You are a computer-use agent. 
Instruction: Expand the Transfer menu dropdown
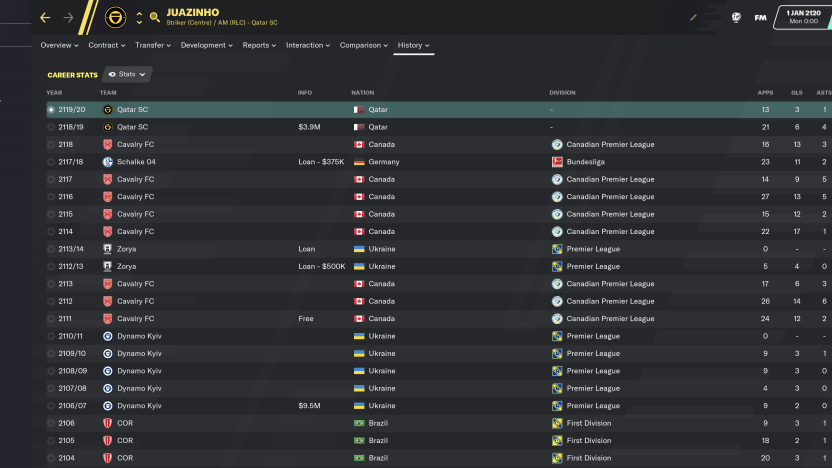(152, 45)
